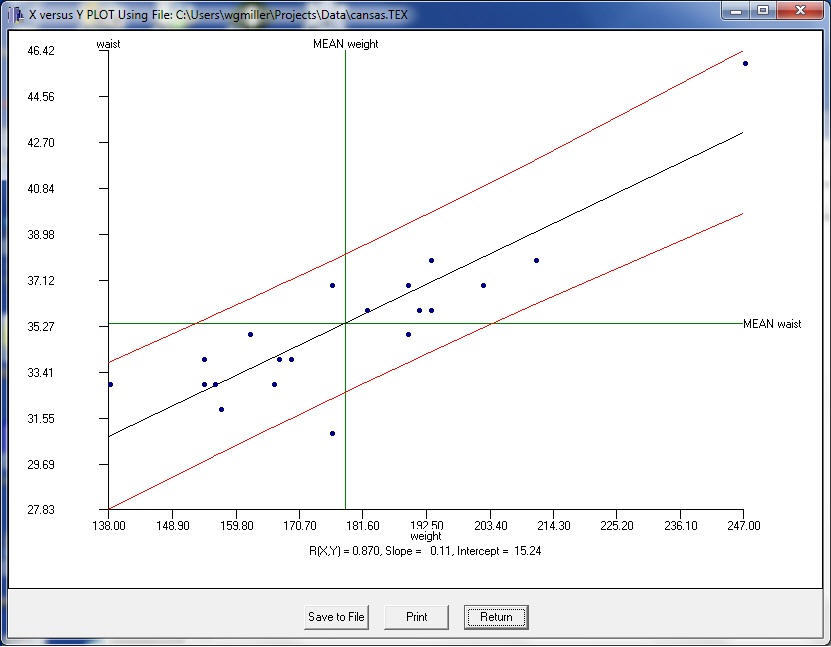This screenshot has height=647, width=831.
Task: Click the x-axis value 181.60
Action: [363, 526]
